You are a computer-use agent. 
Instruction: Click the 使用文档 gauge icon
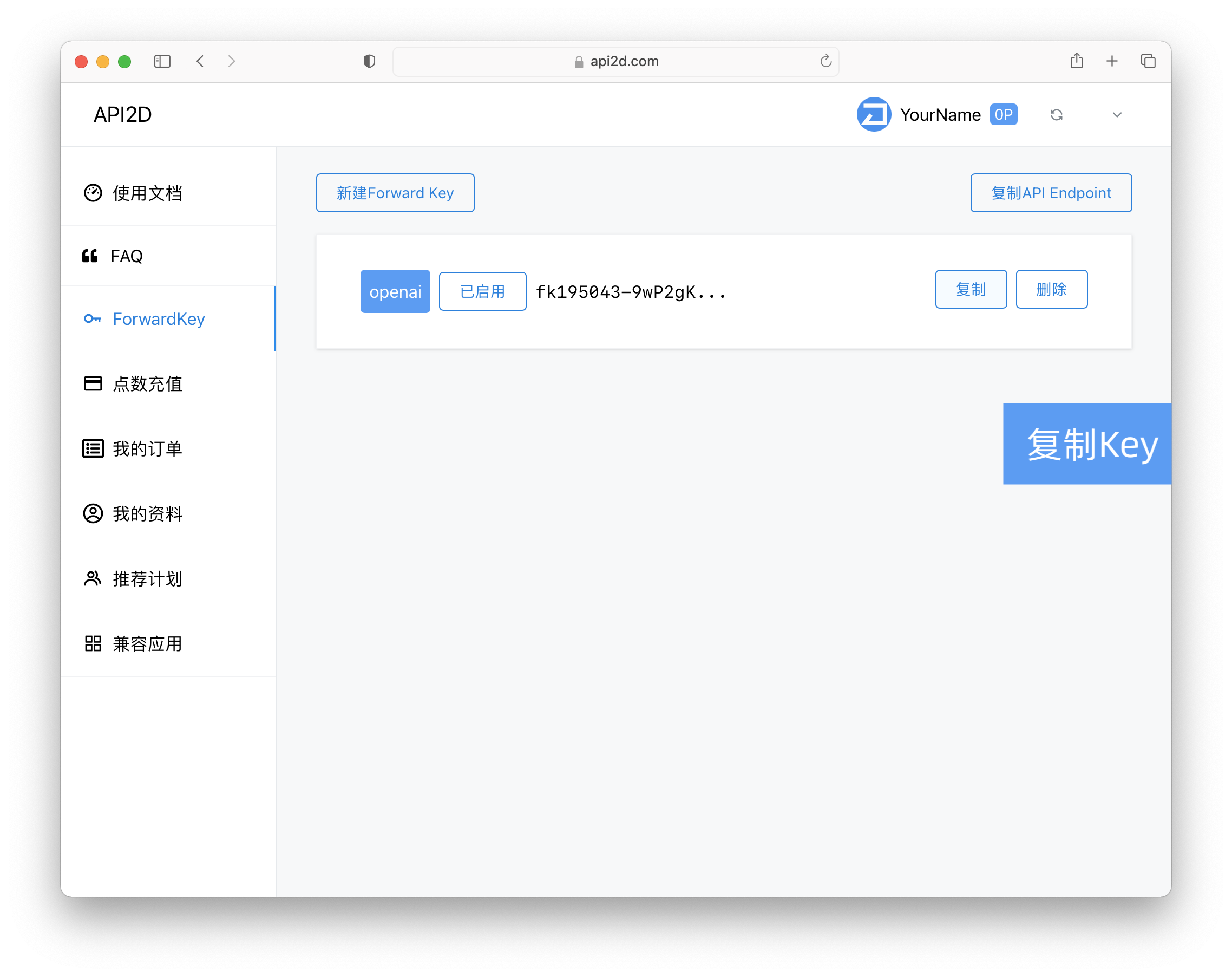point(93,193)
